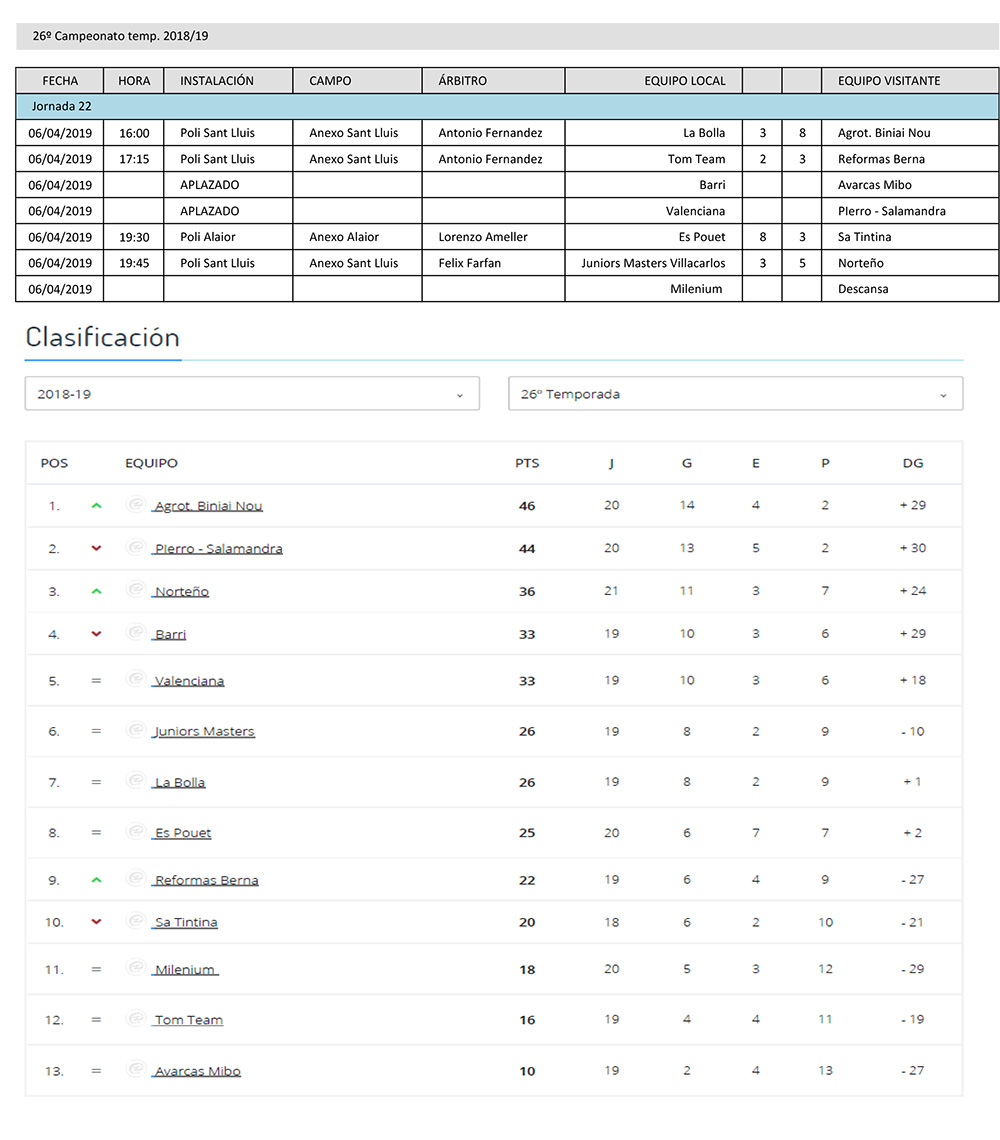Click the PTS column header
1000x1140 pixels.
[x=527, y=463]
